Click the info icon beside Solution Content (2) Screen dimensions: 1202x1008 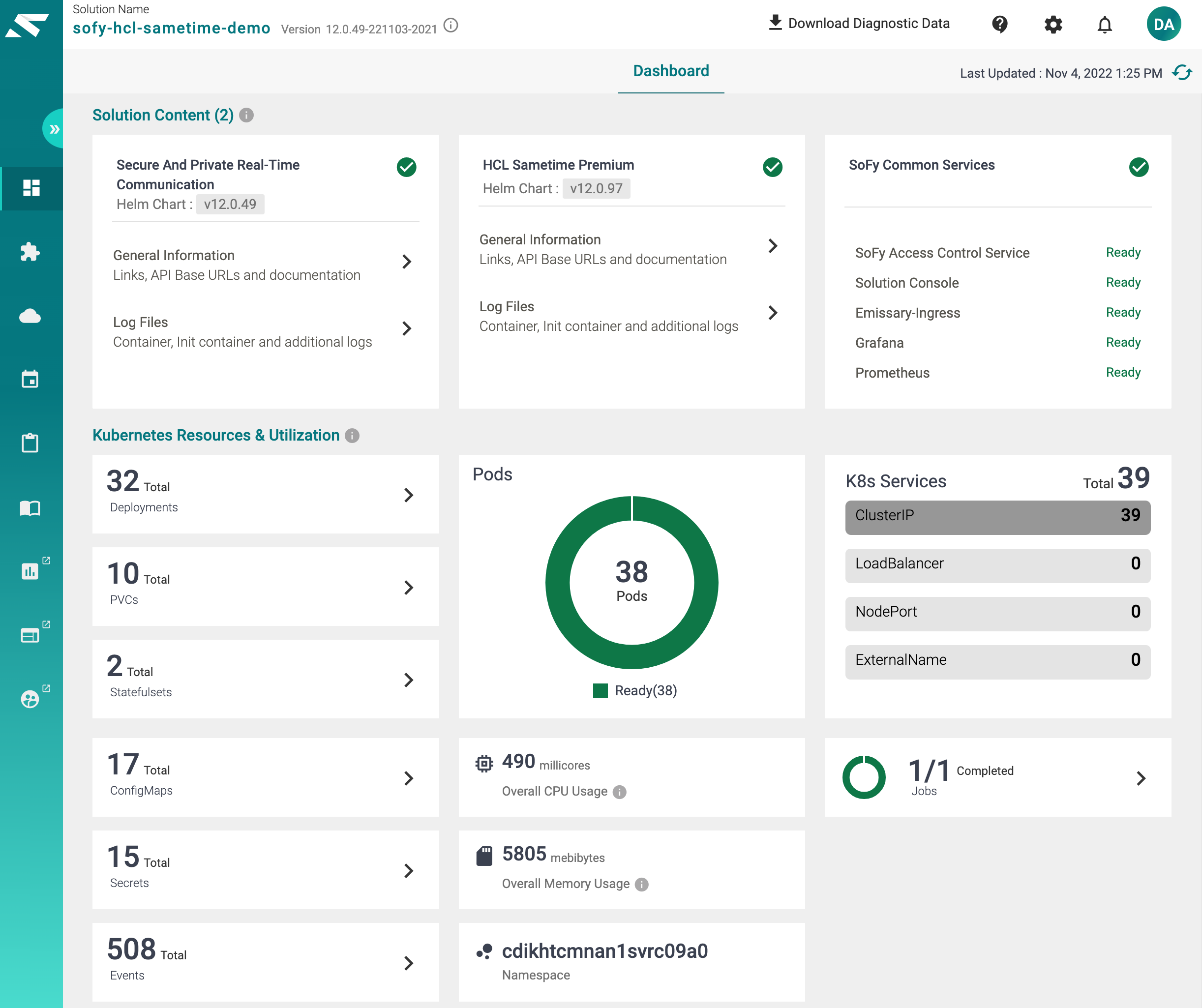point(246,115)
